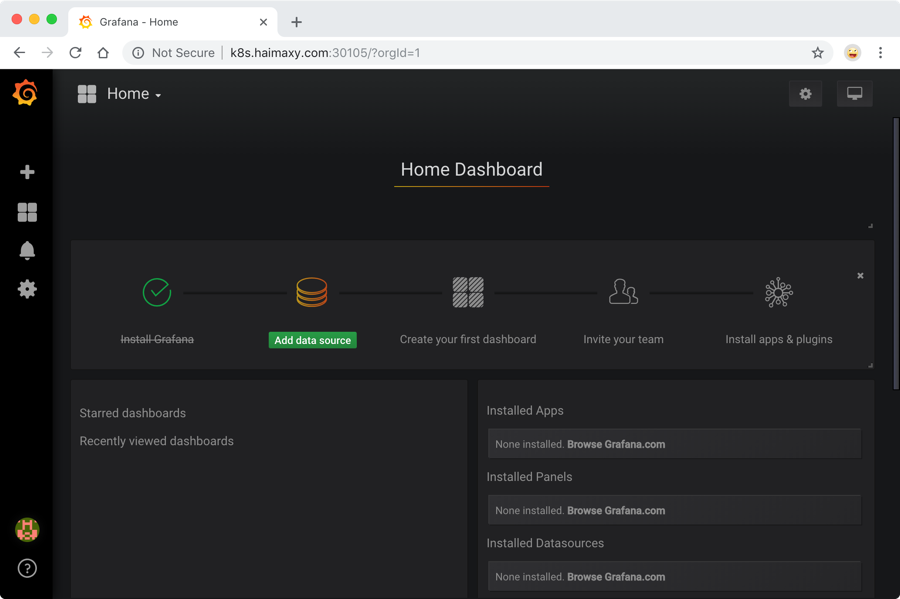Screen dimensions: 900x599
Task: Click the Installed Apps heading
Action: coord(525,411)
